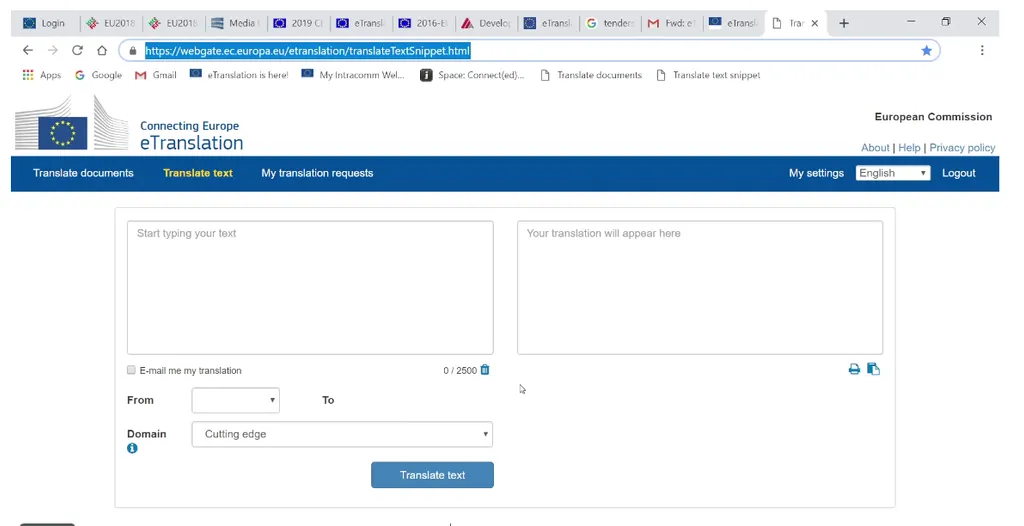Open the Google bookmark

99,75
